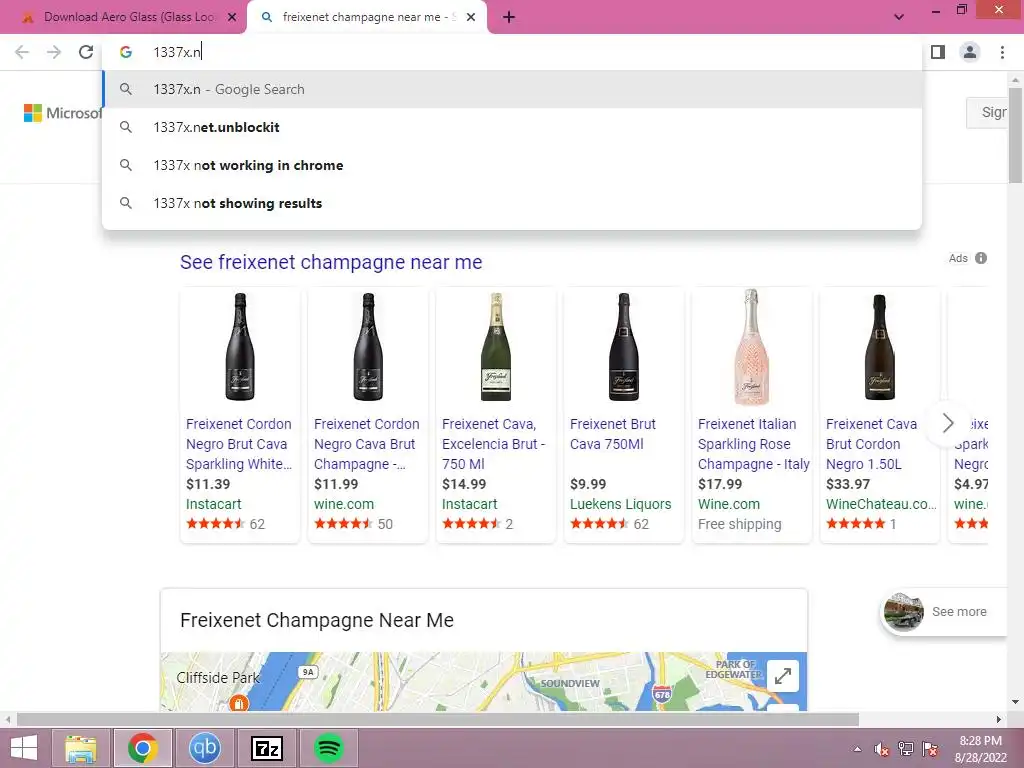This screenshot has height=768, width=1024.
Task: Open the Cordon Negro Brut Cava Sparkling White product
Action: pyautogui.click(x=238, y=444)
